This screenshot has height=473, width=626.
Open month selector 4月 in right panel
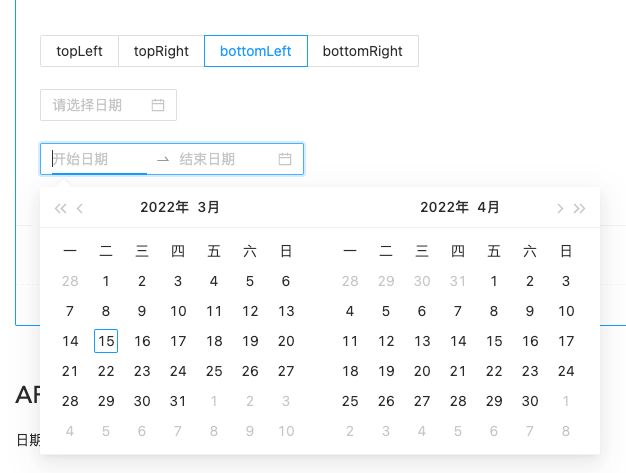point(488,207)
